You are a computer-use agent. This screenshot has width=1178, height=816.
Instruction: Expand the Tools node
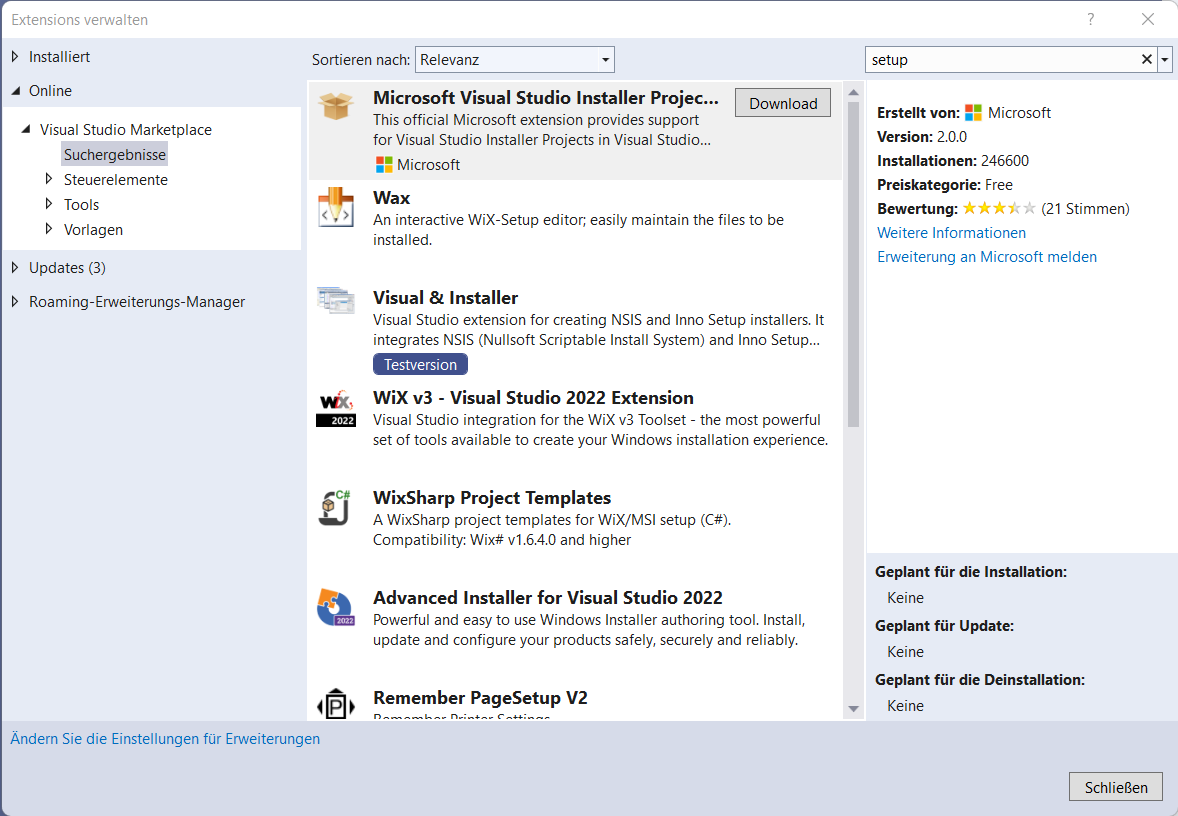(49, 204)
